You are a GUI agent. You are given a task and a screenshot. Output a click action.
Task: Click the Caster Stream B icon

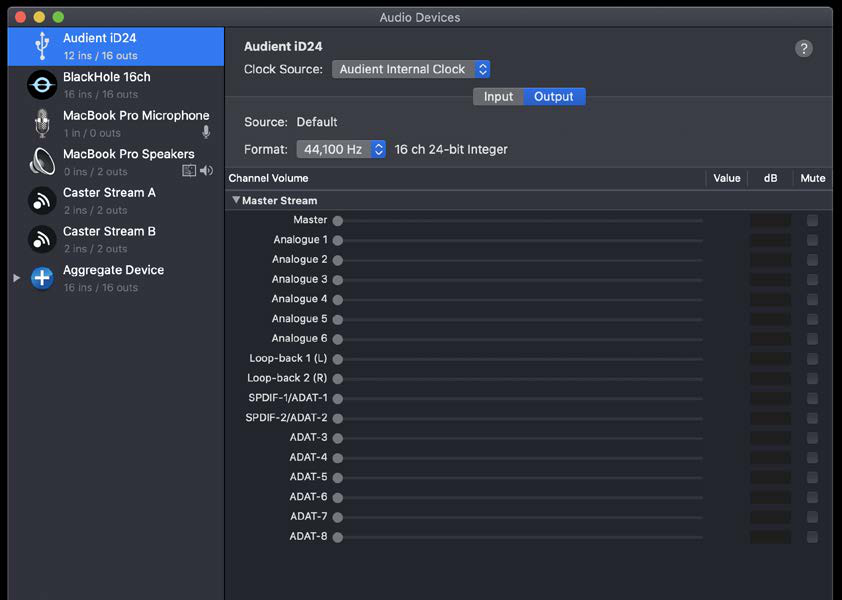click(x=42, y=240)
